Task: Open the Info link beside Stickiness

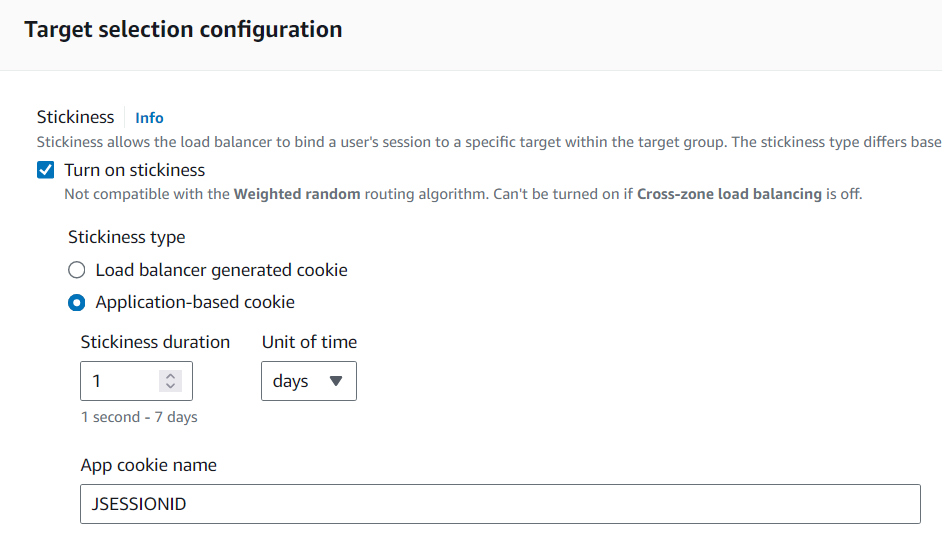Action: [x=149, y=118]
